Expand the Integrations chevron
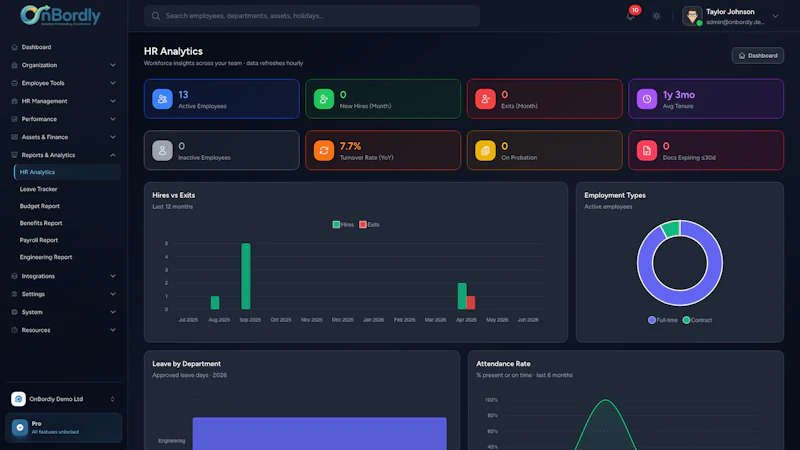 [x=113, y=276]
